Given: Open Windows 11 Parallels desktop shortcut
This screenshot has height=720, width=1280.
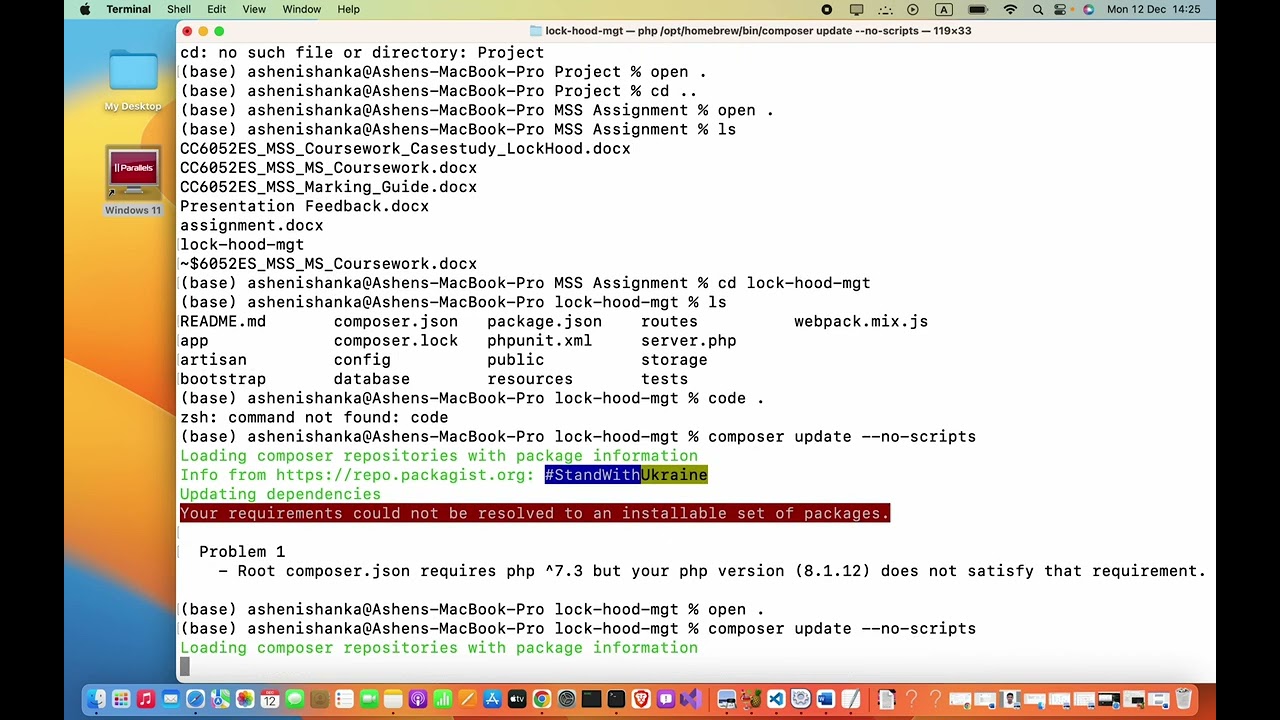Looking at the screenshot, I should 133,181.
